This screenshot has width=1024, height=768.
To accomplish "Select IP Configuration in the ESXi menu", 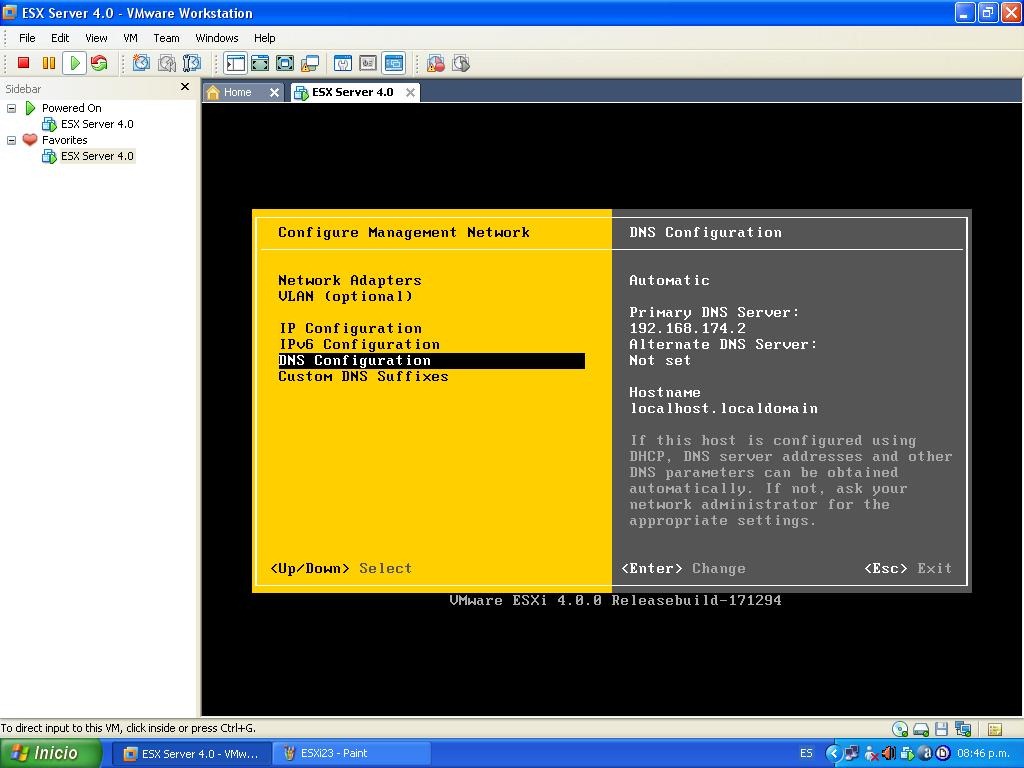I will (350, 328).
